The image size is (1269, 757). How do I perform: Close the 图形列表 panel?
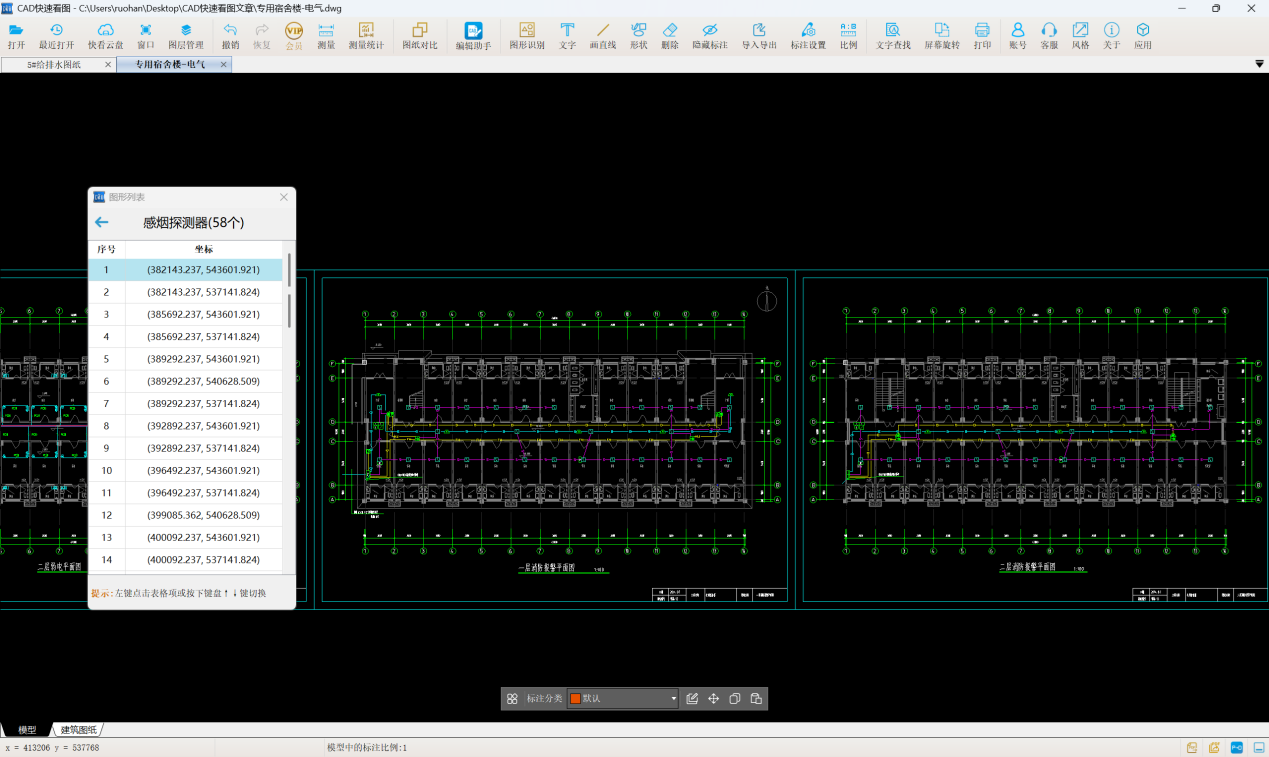[x=283, y=197]
